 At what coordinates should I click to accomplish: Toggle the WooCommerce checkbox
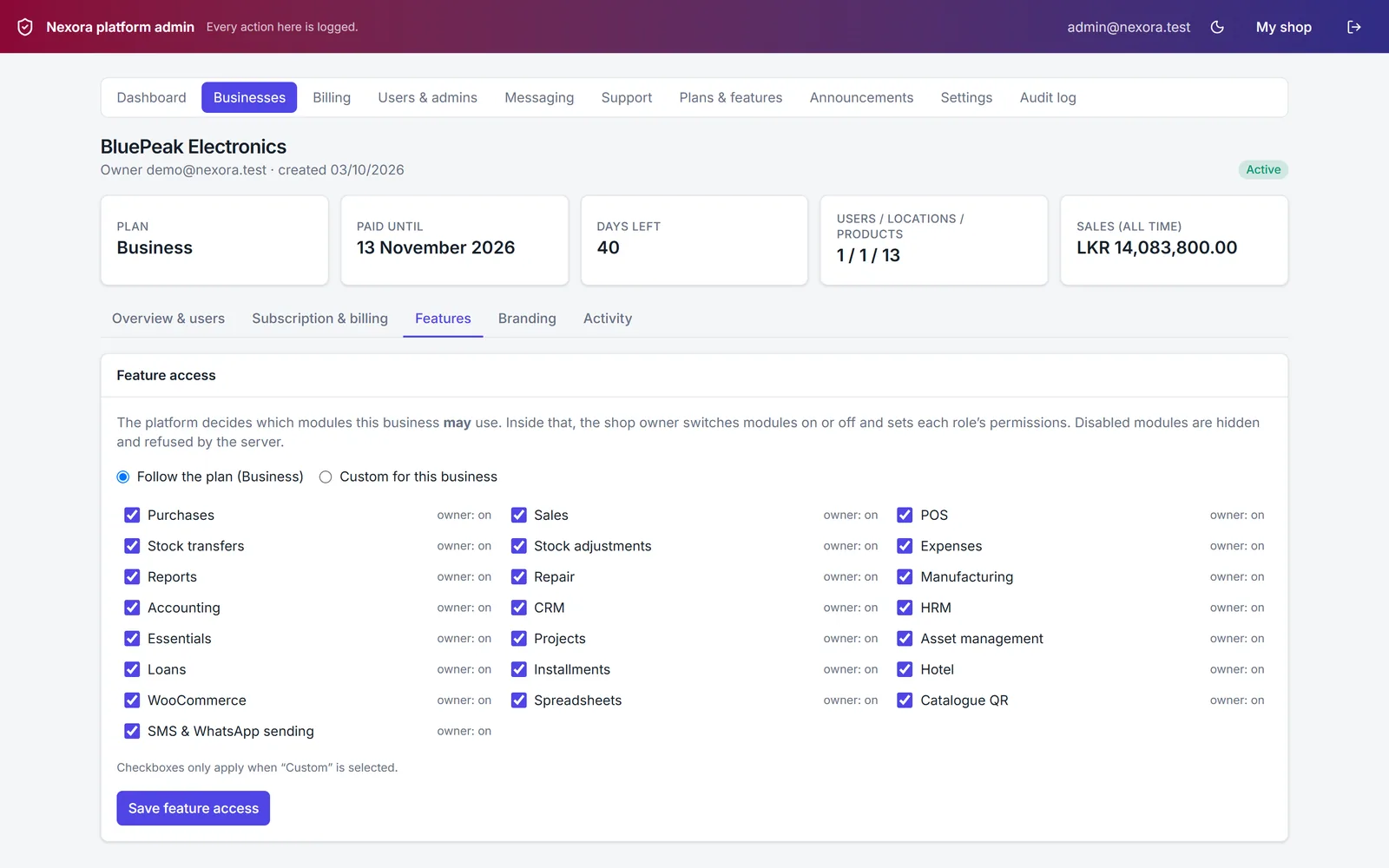[132, 700]
